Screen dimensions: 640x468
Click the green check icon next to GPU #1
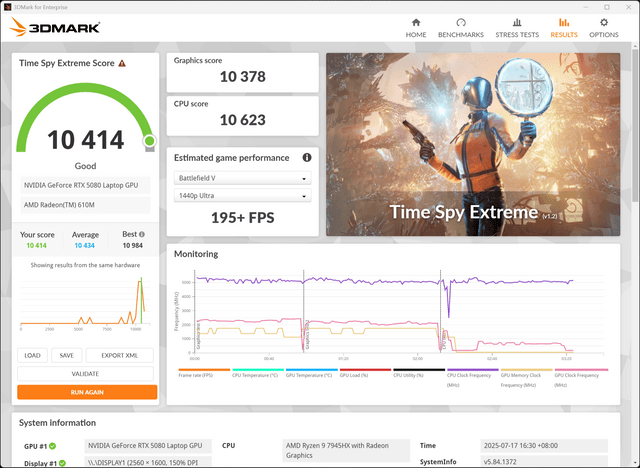coord(53,446)
